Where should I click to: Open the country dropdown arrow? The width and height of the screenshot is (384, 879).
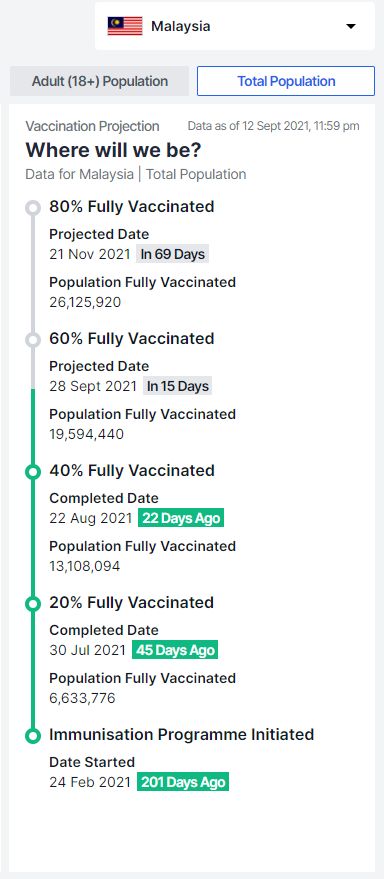point(351,26)
